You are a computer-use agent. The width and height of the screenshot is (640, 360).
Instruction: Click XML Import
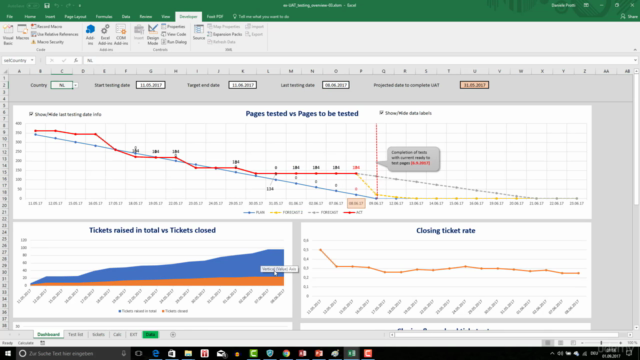coord(255,27)
